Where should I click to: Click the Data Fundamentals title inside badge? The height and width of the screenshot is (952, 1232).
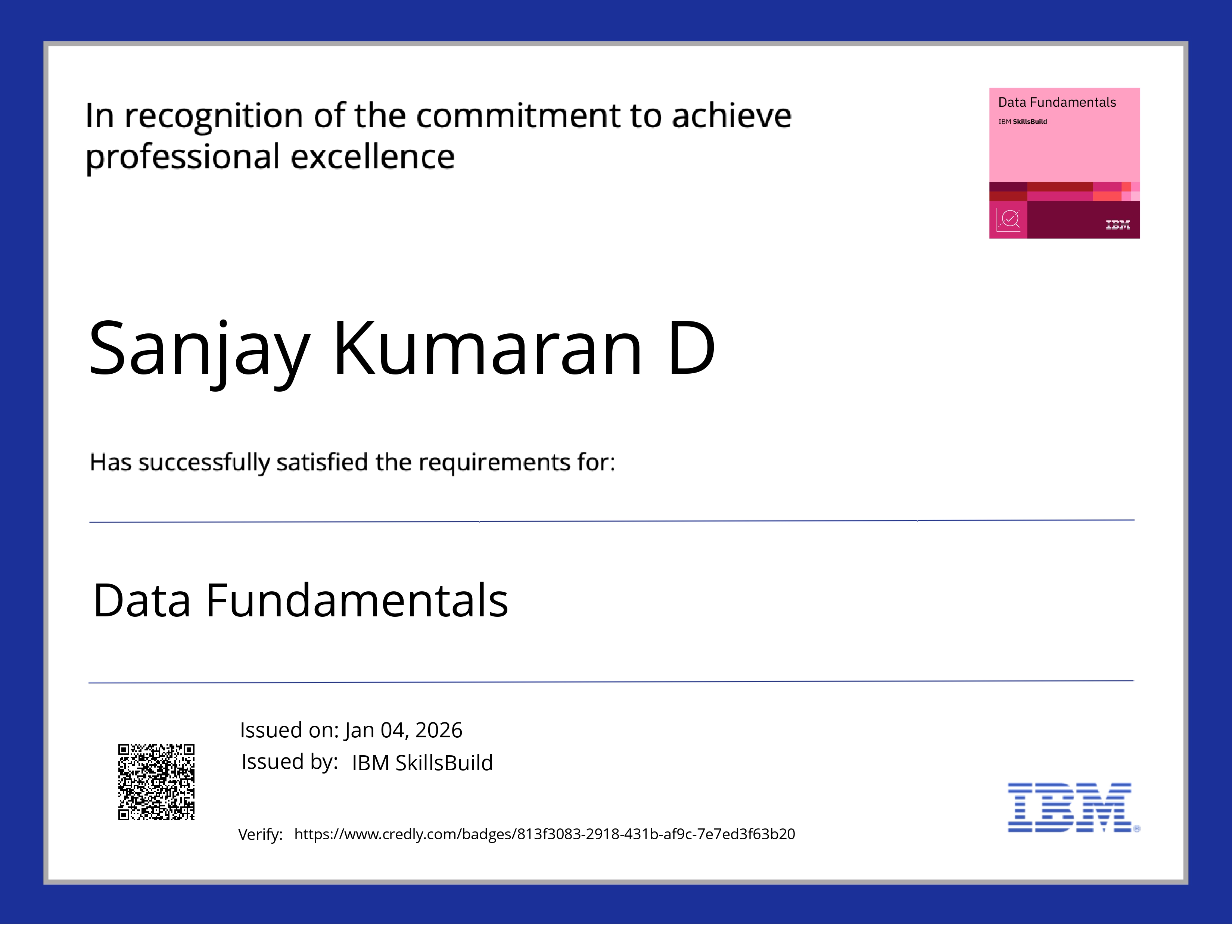click(1057, 102)
